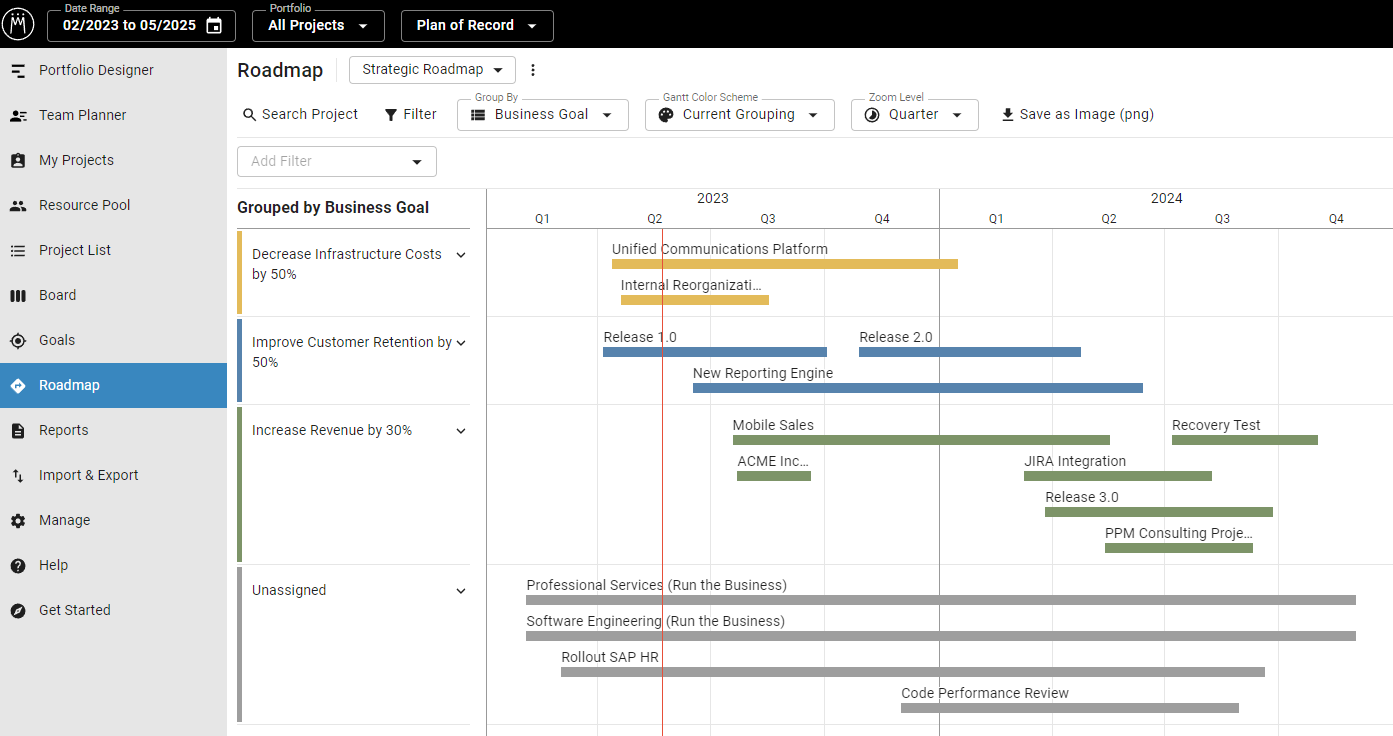Click the 2024 year header label
Image resolution: width=1393 pixels, height=736 pixels.
point(1166,199)
